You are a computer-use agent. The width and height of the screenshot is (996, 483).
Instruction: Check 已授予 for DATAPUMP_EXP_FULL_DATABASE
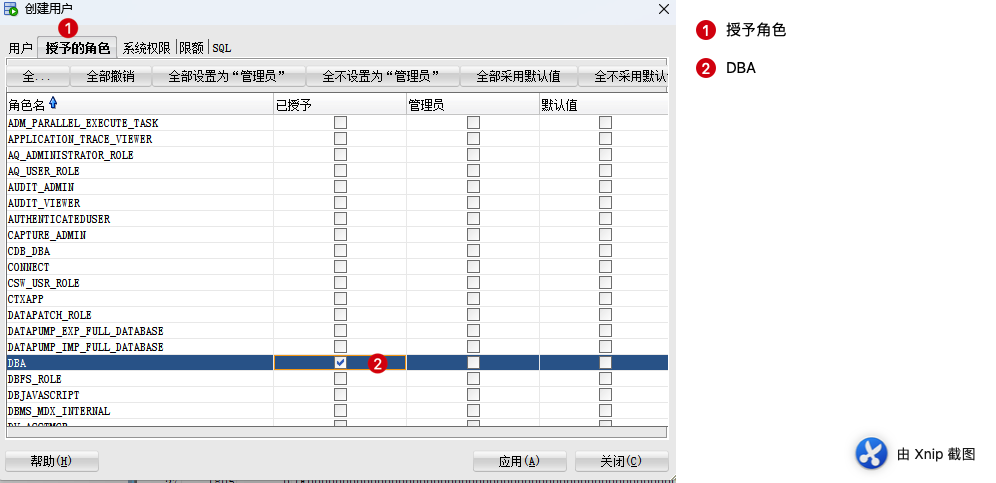[340, 330]
